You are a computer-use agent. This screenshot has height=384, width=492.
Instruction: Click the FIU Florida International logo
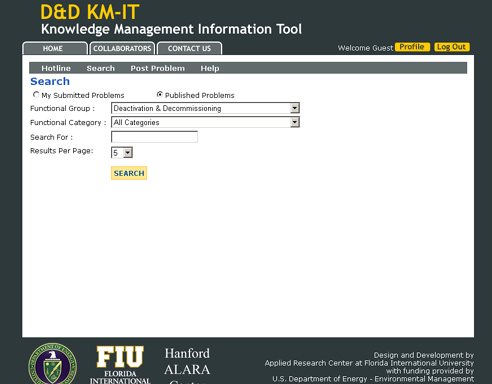[120, 365]
